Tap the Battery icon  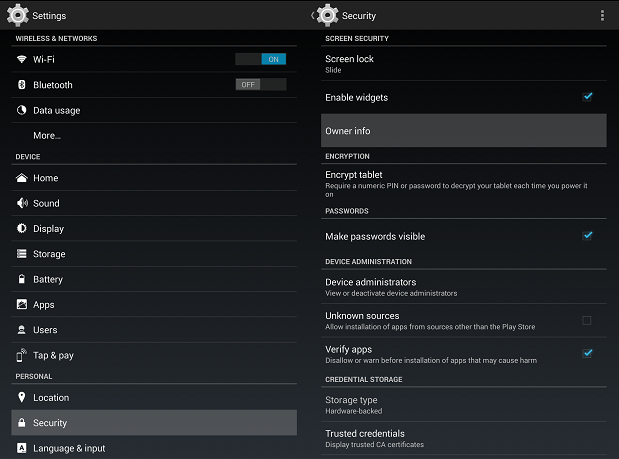(22, 279)
